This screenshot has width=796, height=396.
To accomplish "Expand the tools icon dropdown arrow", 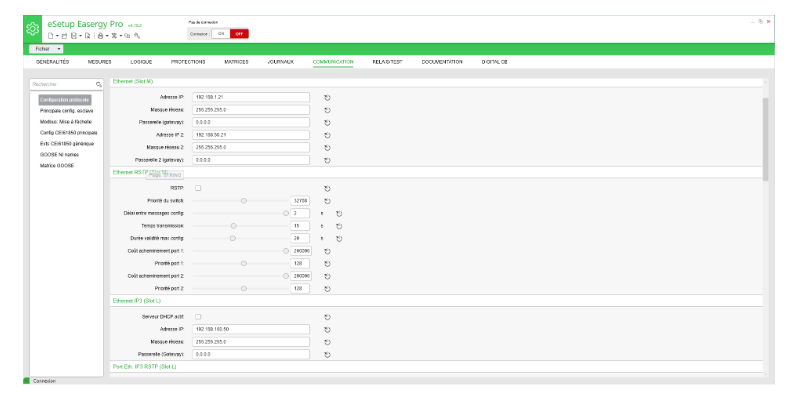I will pyautogui.click(x=121, y=36).
